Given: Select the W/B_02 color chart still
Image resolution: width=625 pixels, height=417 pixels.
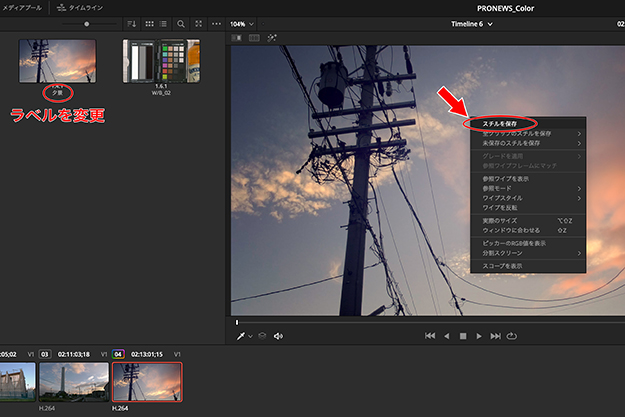Looking at the screenshot, I should pyautogui.click(x=160, y=60).
